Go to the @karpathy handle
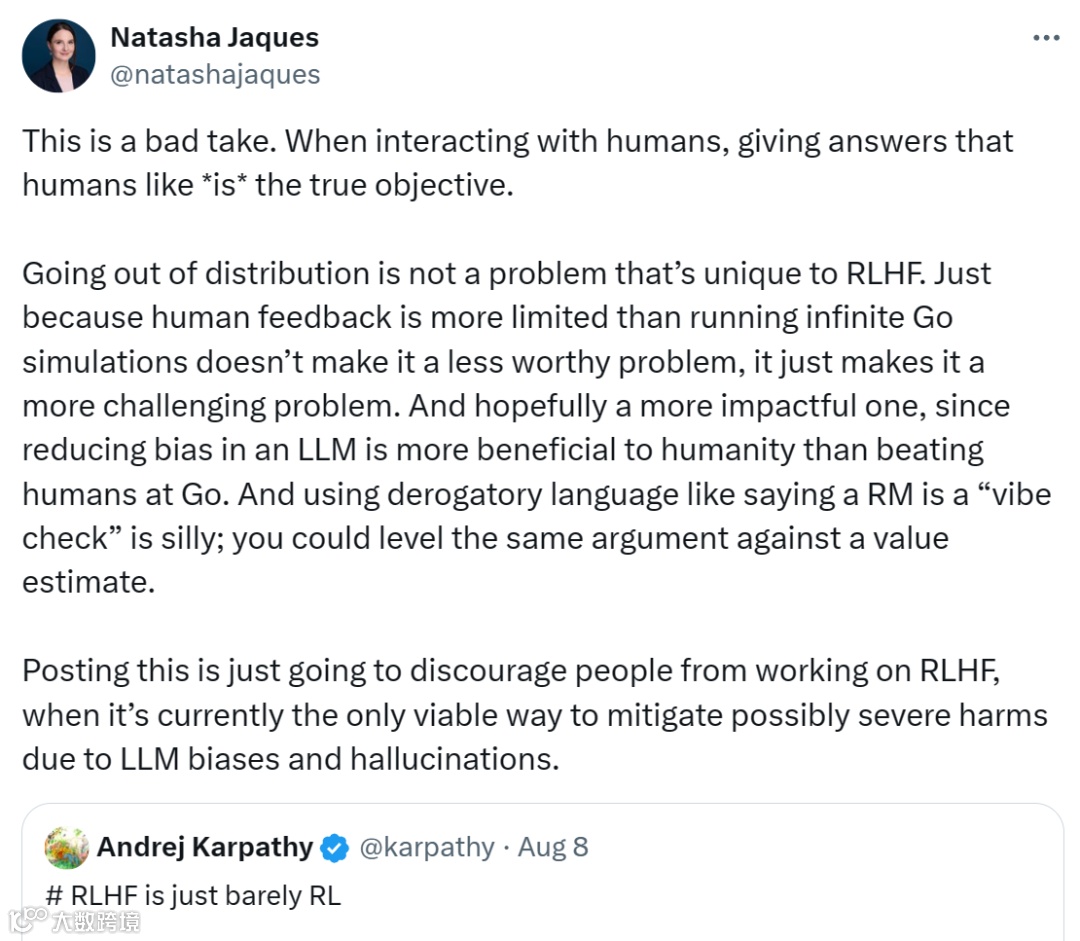Image resolution: width=1080 pixels, height=941 pixels. tap(427, 848)
